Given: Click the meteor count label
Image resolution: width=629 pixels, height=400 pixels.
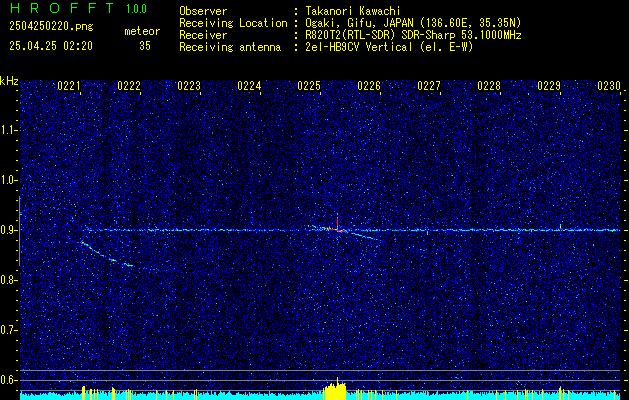Looking at the screenshot, I should pos(142,31).
